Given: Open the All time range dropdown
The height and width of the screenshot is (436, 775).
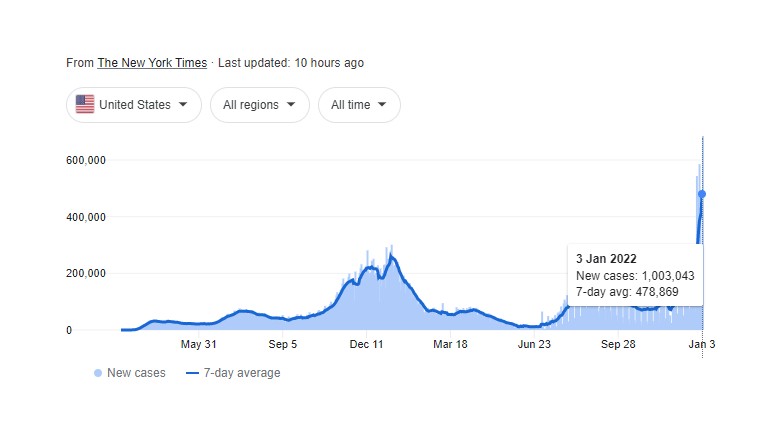Looking at the screenshot, I should (x=359, y=105).
